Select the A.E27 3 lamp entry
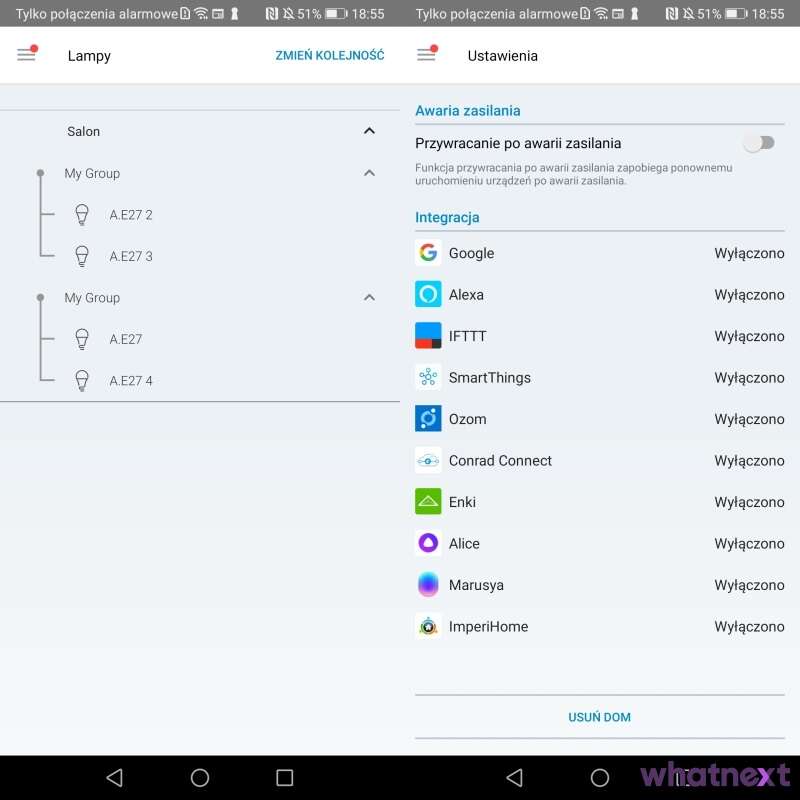 [x=131, y=256]
